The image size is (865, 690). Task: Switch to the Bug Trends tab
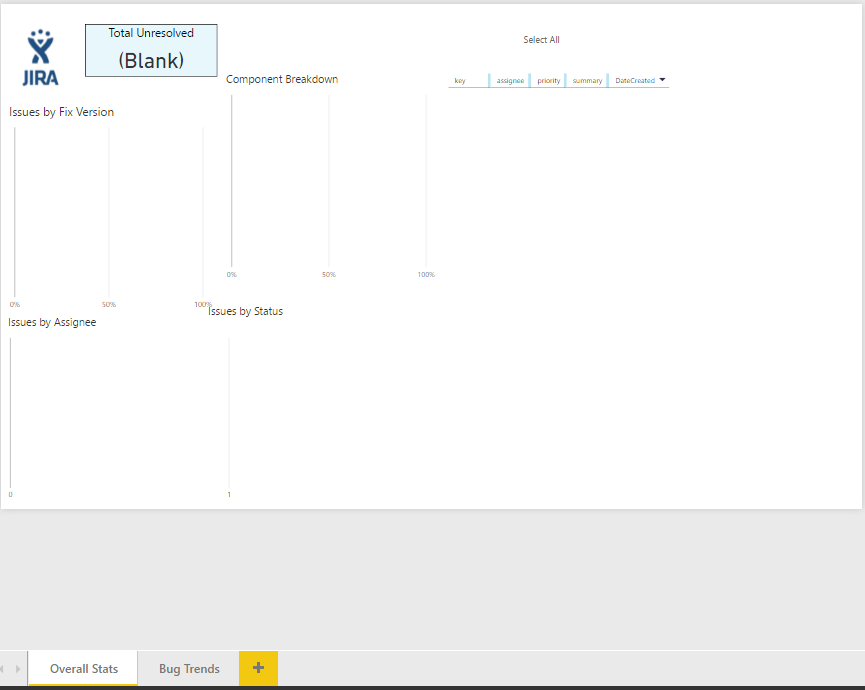[x=189, y=668]
